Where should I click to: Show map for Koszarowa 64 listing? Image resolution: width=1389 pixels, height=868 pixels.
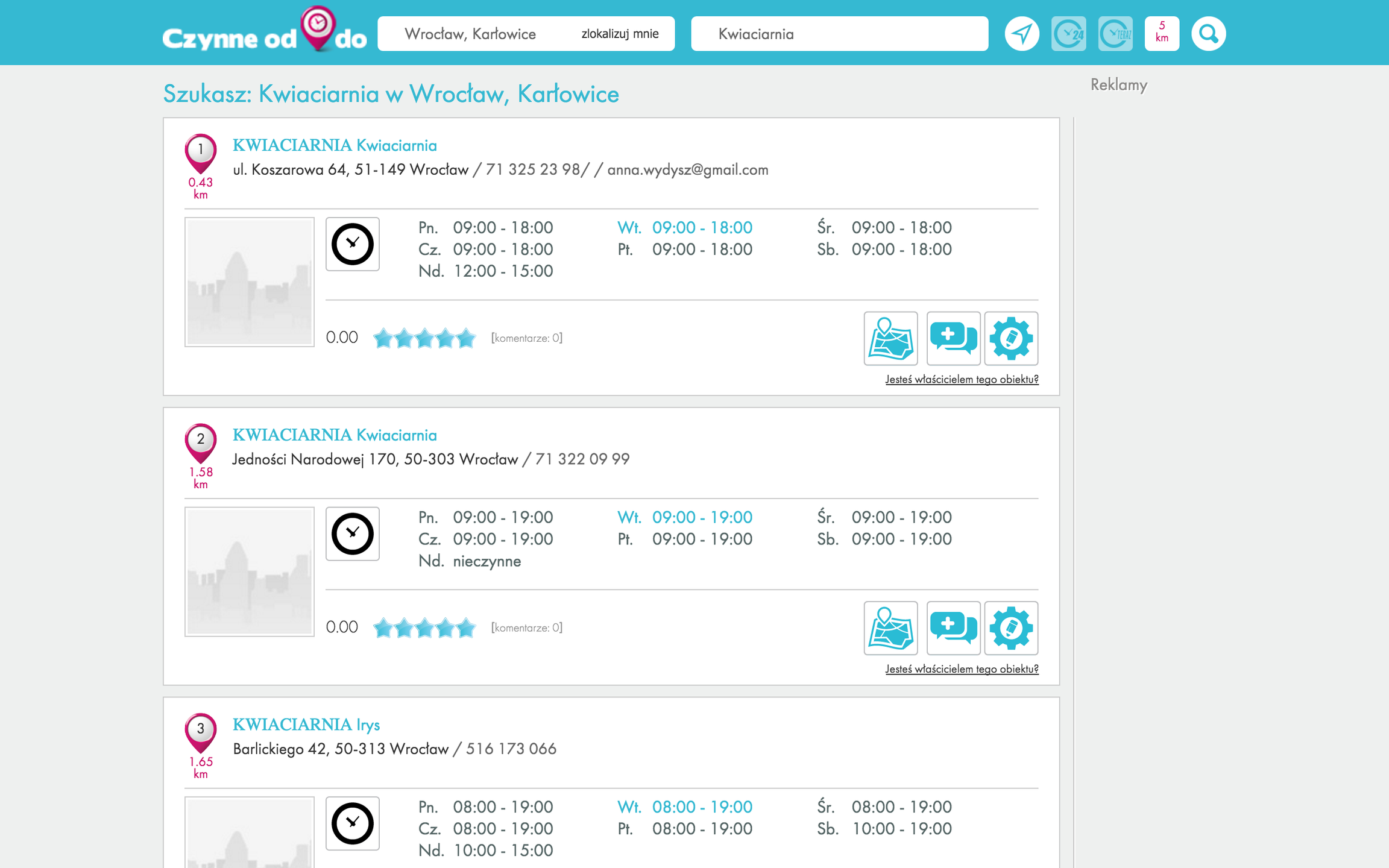tap(890, 338)
